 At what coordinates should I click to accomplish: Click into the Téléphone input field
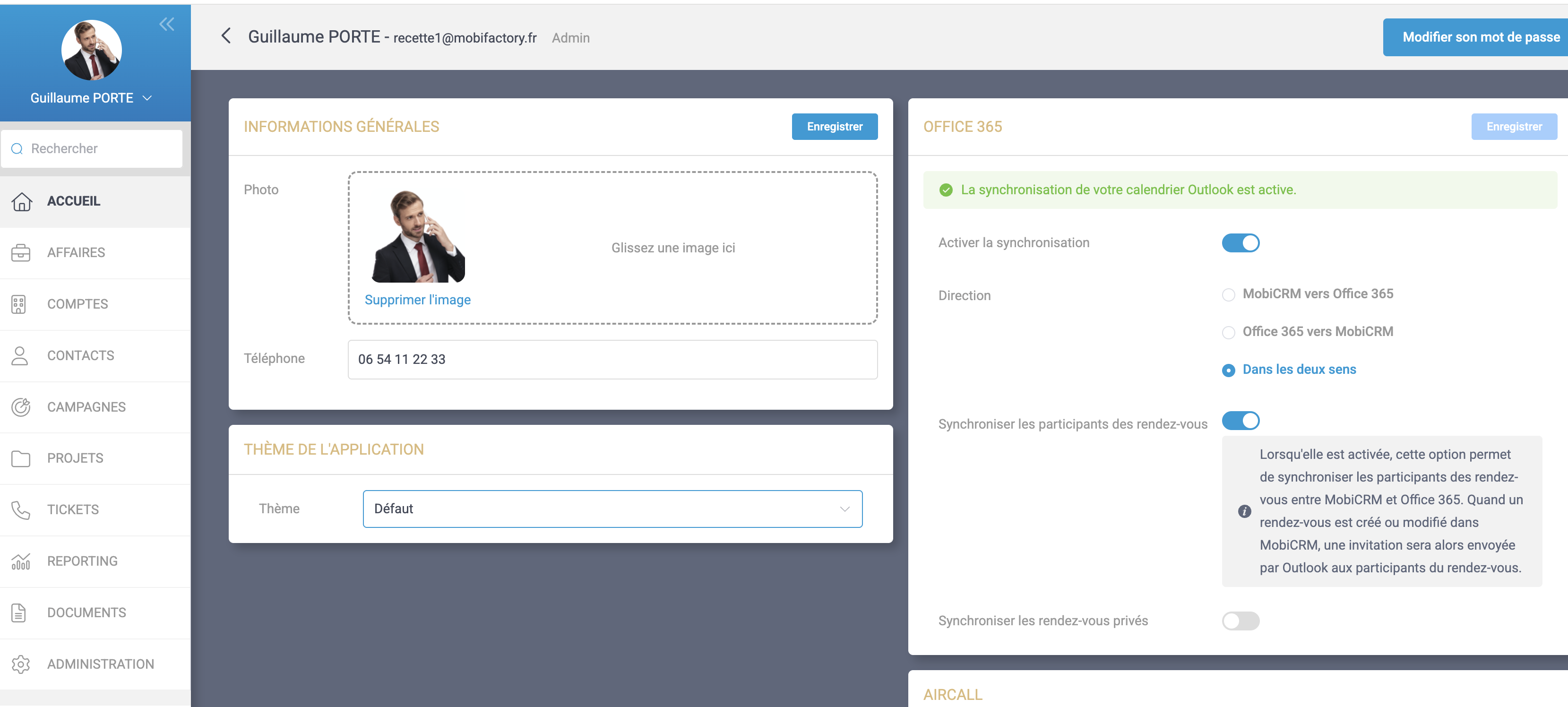[x=612, y=359]
